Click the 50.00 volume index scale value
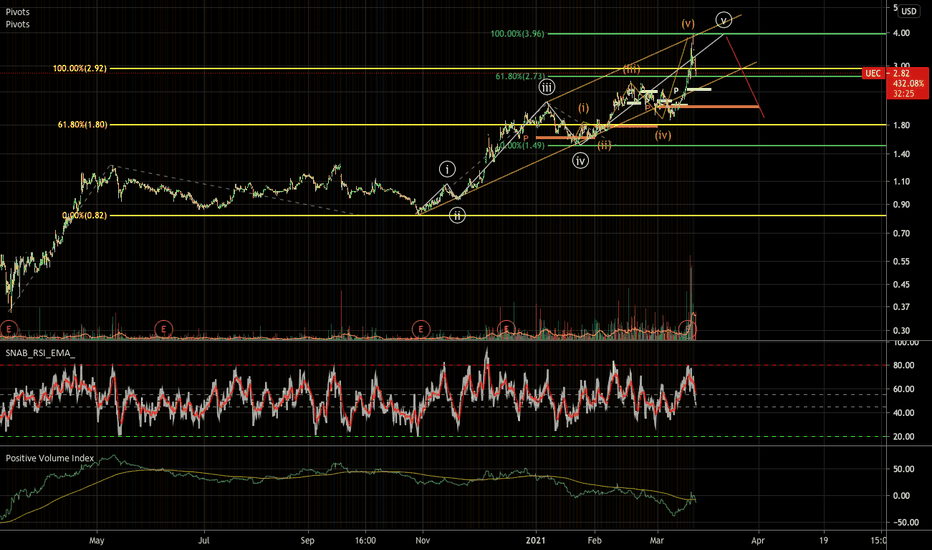 click(x=903, y=469)
